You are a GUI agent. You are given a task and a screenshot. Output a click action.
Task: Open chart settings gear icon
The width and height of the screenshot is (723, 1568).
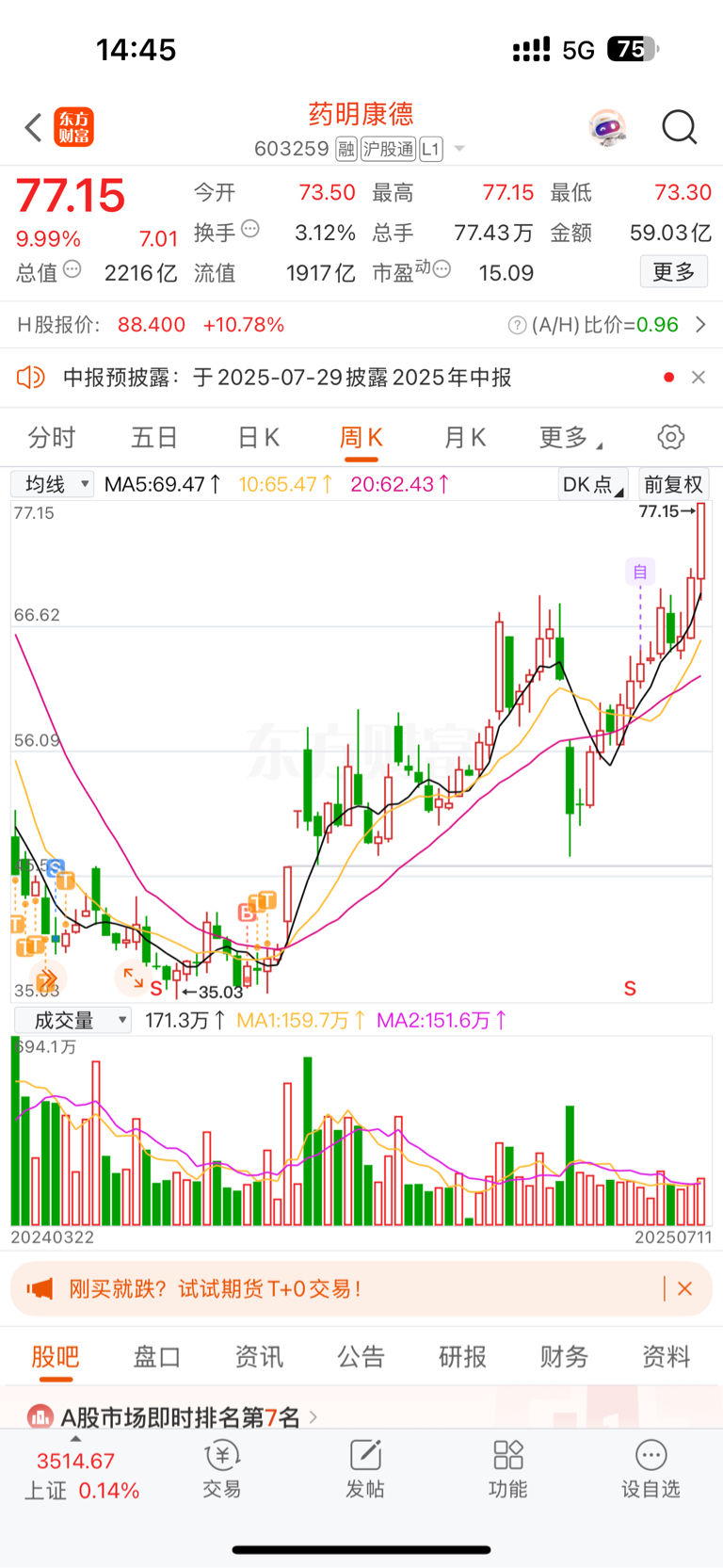point(670,437)
